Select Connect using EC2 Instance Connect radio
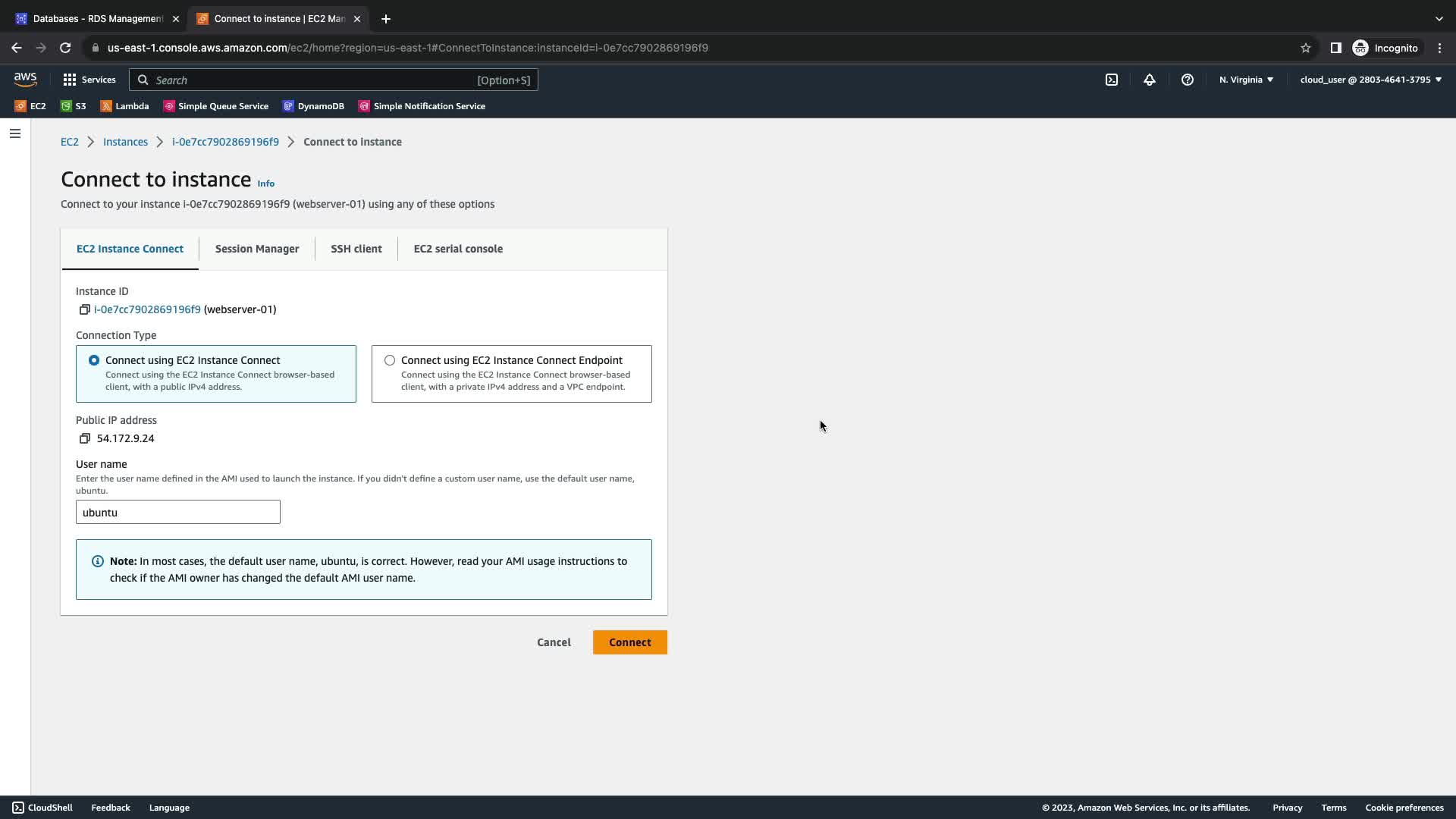The image size is (1456, 819). tap(94, 360)
